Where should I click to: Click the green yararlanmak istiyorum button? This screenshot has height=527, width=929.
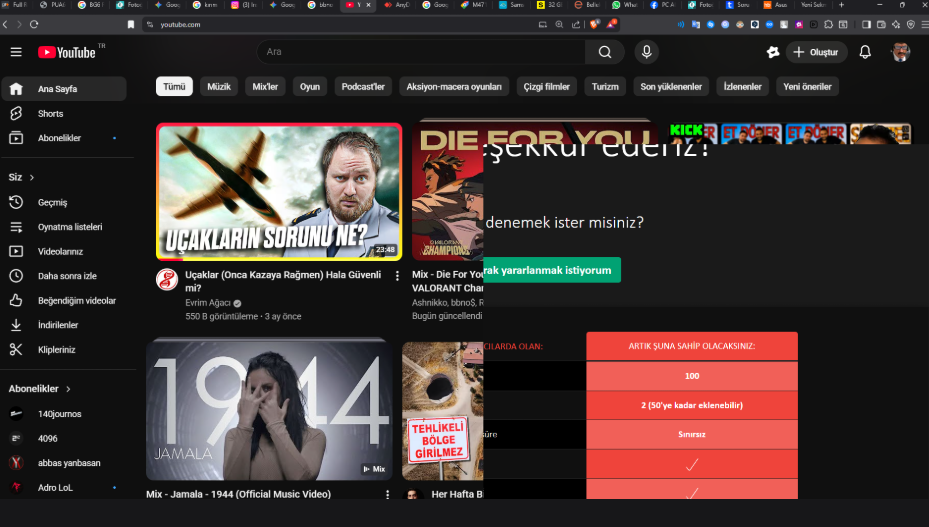click(552, 270)
